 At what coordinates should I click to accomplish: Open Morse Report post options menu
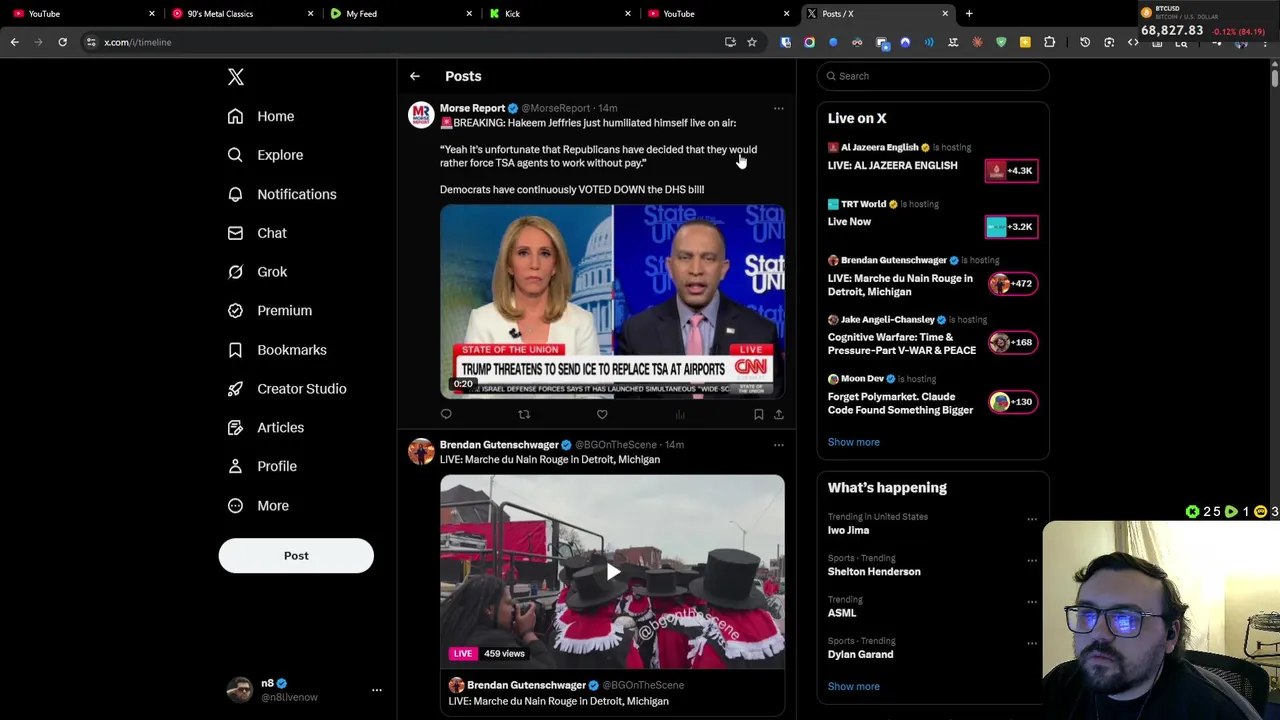pos(779,108)
